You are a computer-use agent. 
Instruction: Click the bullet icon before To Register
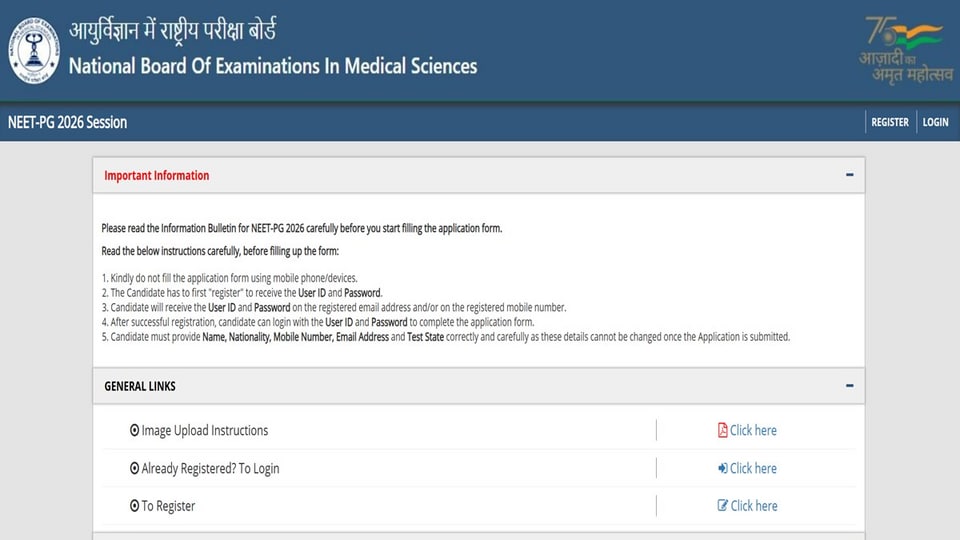[134, 506]
